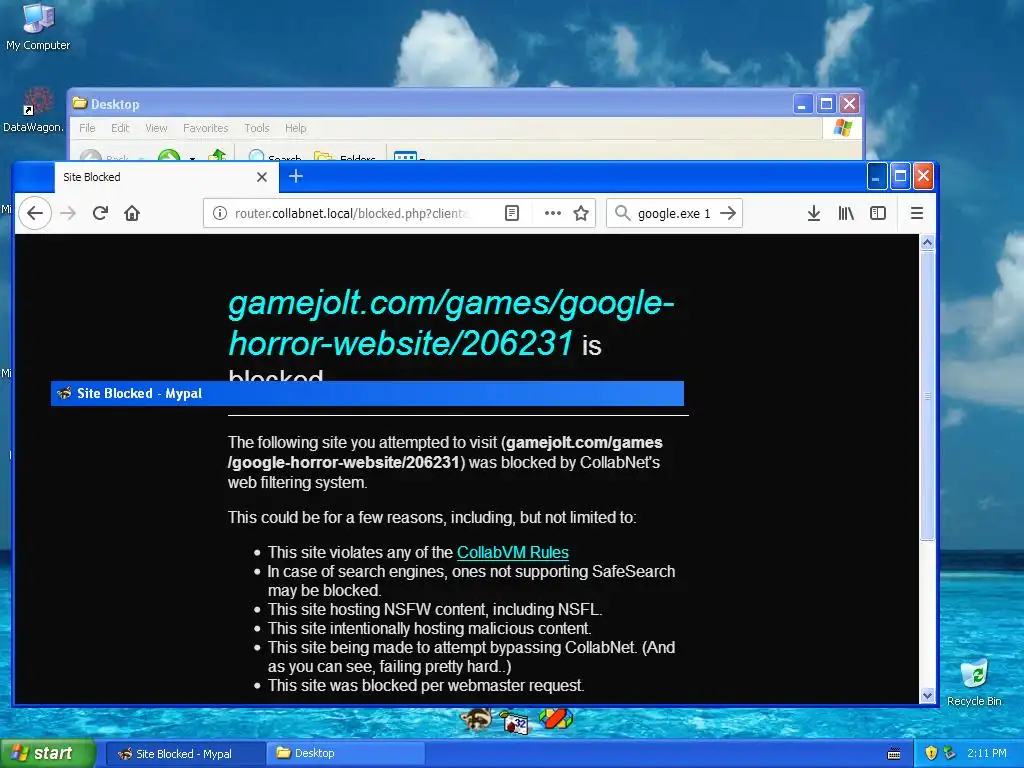The height and width of the screenshot is (768, 1024).
Task: Reload the blocked page
Action: (x=100, y=213)
